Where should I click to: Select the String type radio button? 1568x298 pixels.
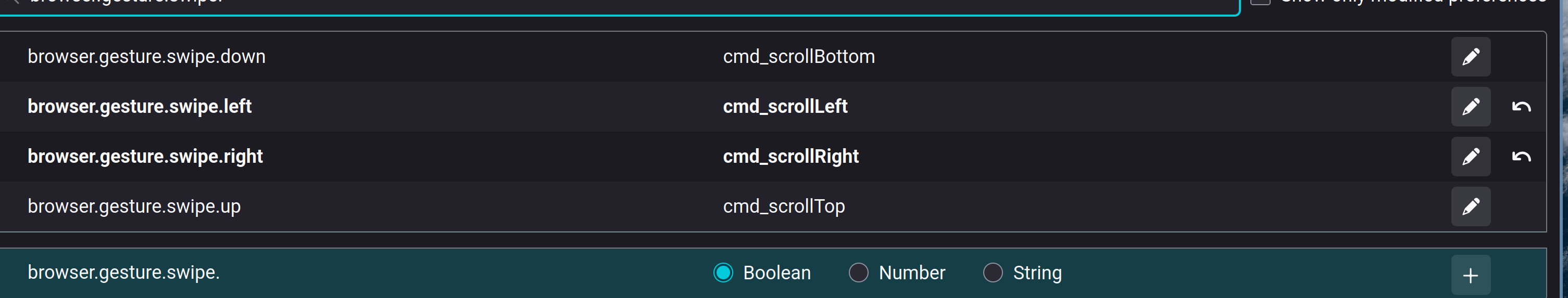tap(993, 273)
